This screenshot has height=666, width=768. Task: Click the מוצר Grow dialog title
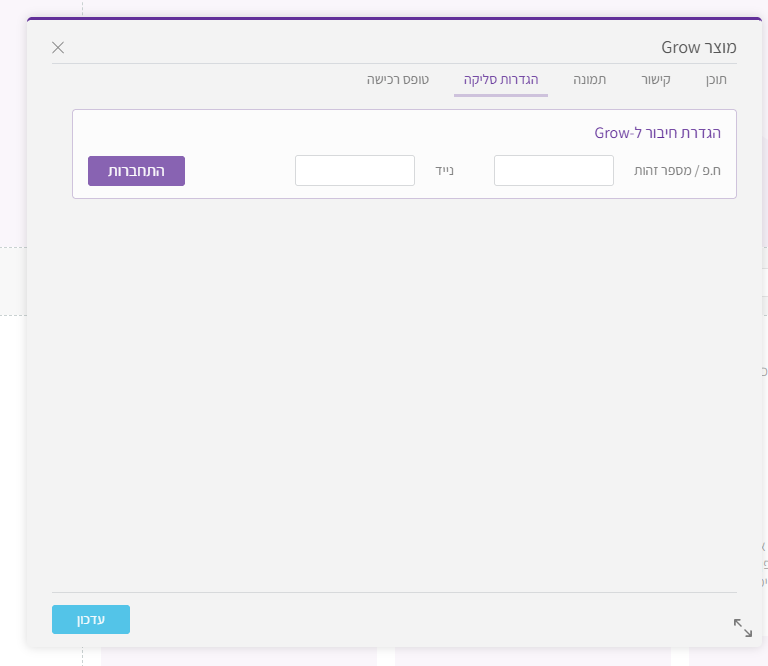pos(699,47)
